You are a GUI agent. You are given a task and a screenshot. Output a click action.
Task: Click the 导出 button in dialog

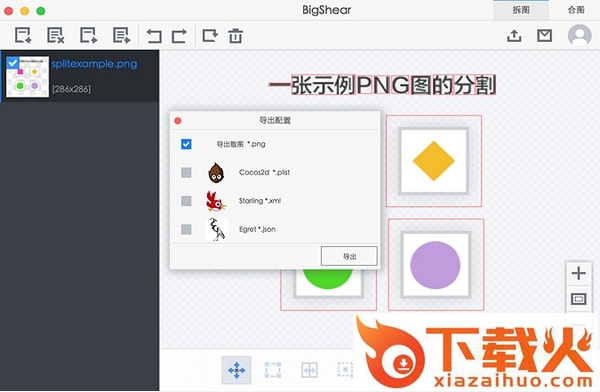tap(349, 256)
